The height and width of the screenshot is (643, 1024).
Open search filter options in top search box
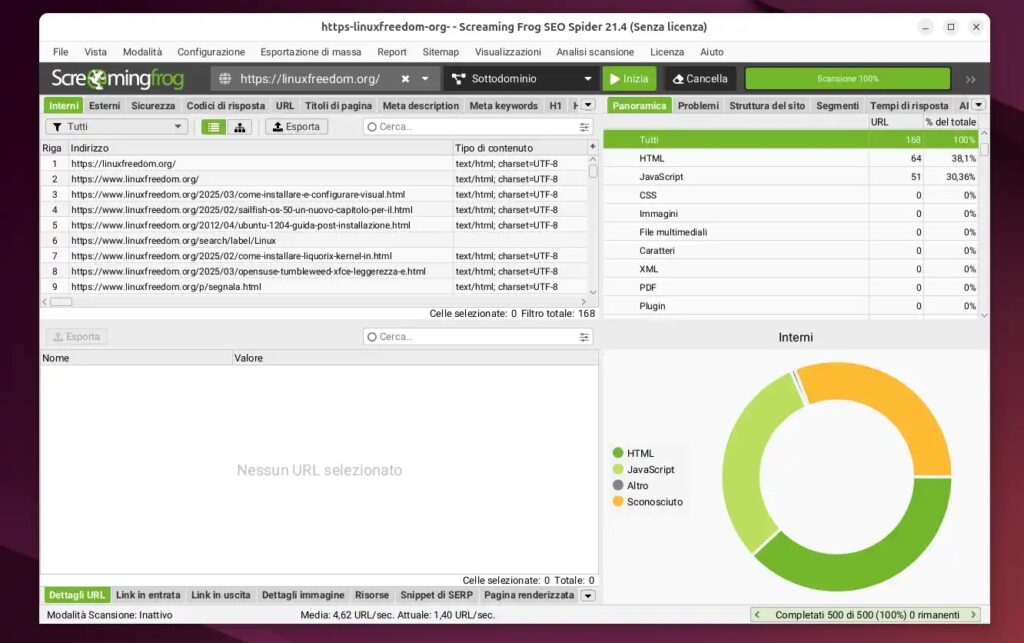pyautogui.click(x=584, y=127)
